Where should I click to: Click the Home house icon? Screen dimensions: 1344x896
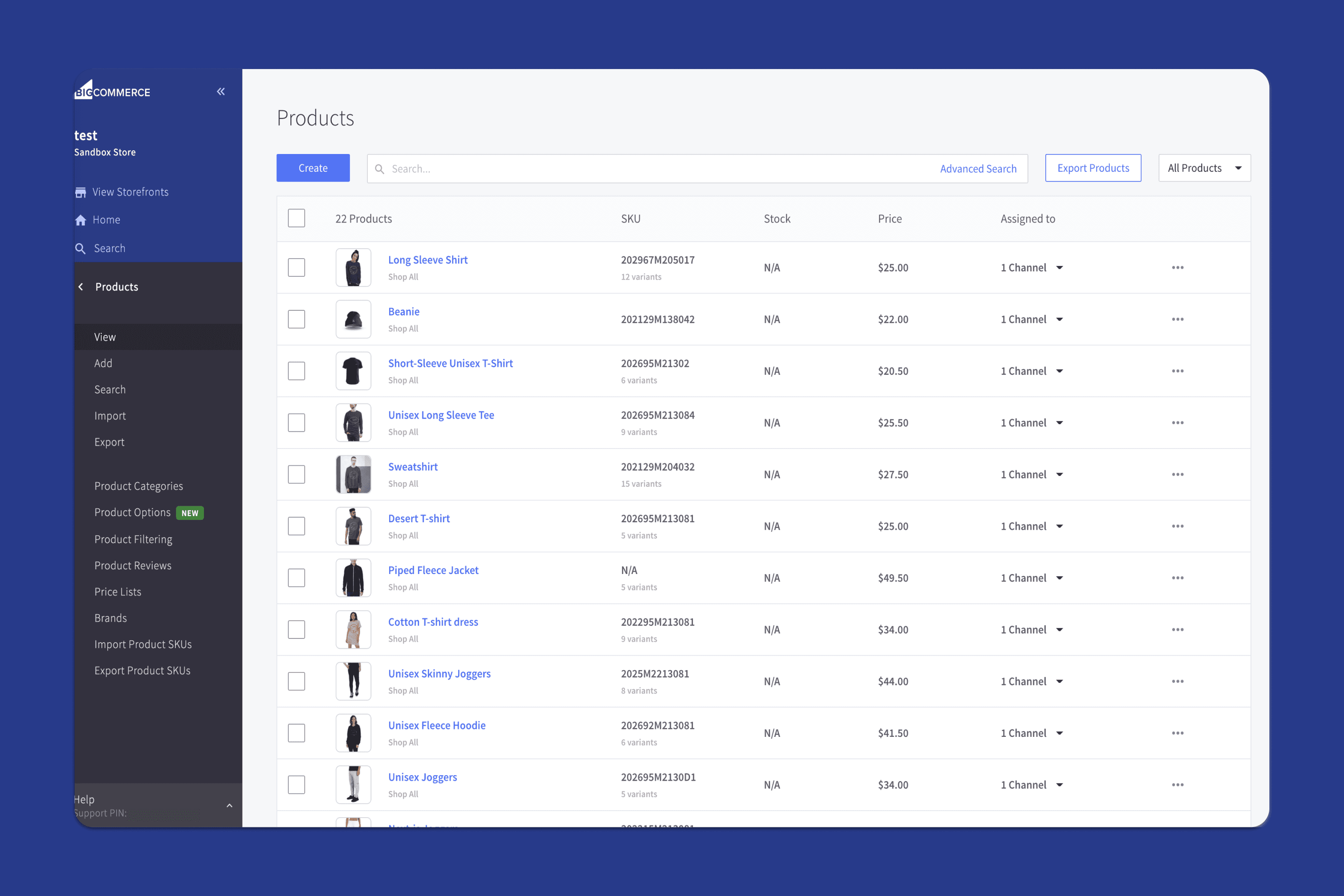(81, 220)
